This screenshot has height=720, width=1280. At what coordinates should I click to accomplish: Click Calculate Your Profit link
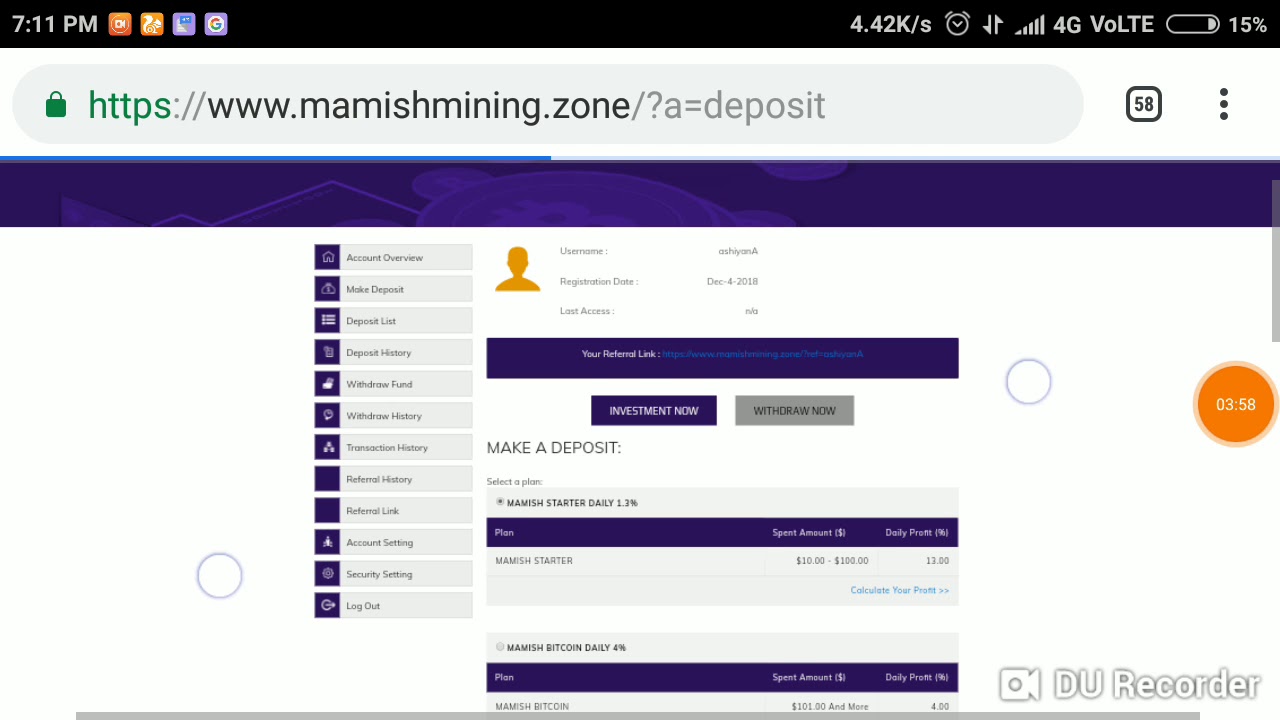pos(900,590)
